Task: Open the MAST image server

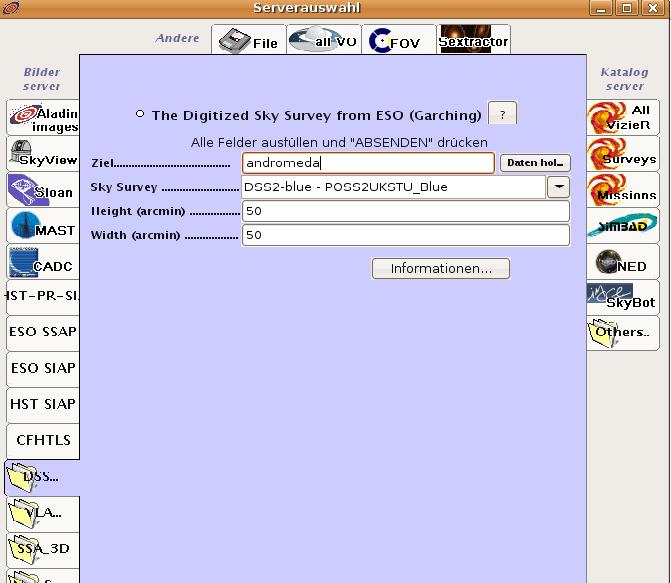Action: [42, 228]
